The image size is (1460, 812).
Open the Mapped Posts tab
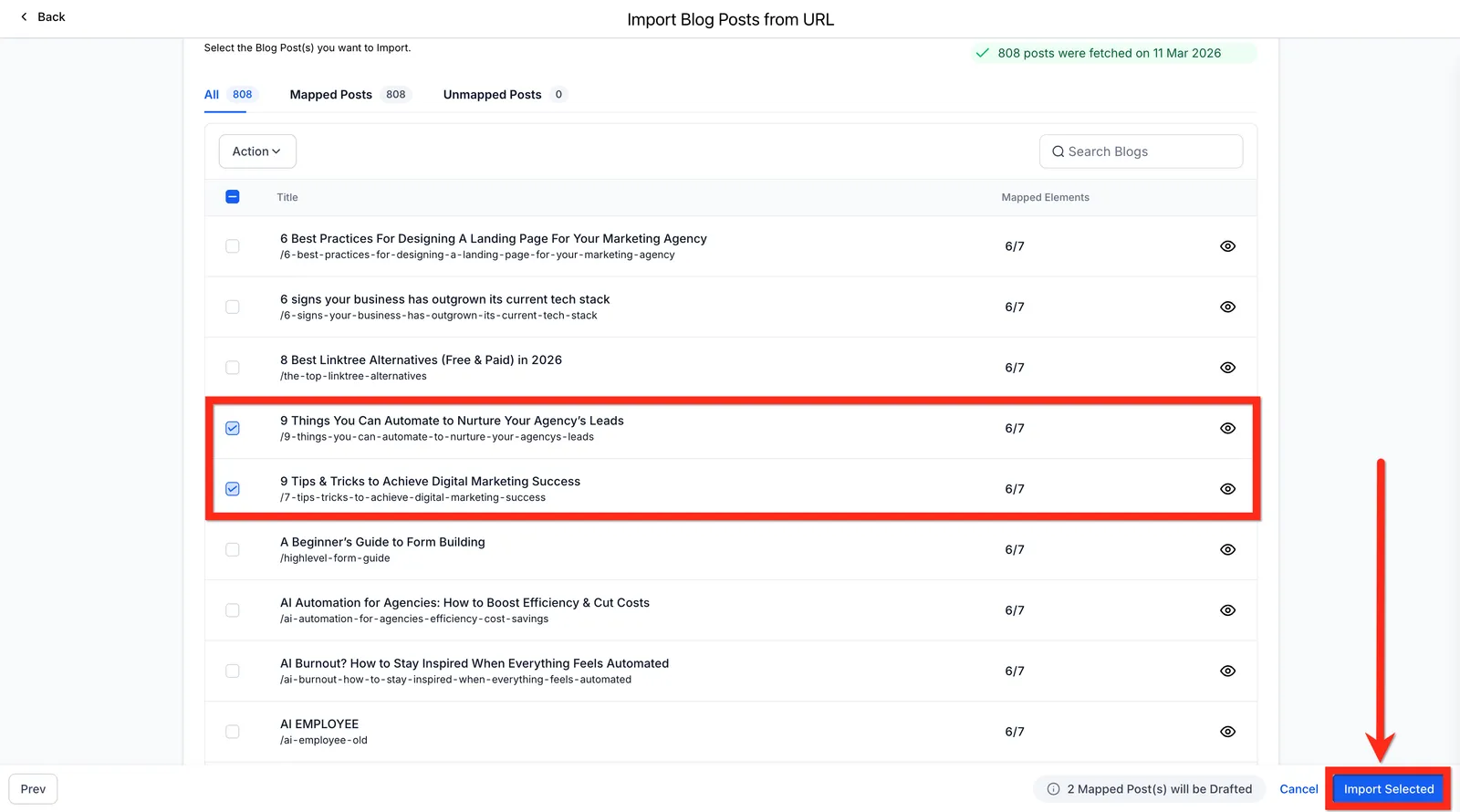[350, 95]
